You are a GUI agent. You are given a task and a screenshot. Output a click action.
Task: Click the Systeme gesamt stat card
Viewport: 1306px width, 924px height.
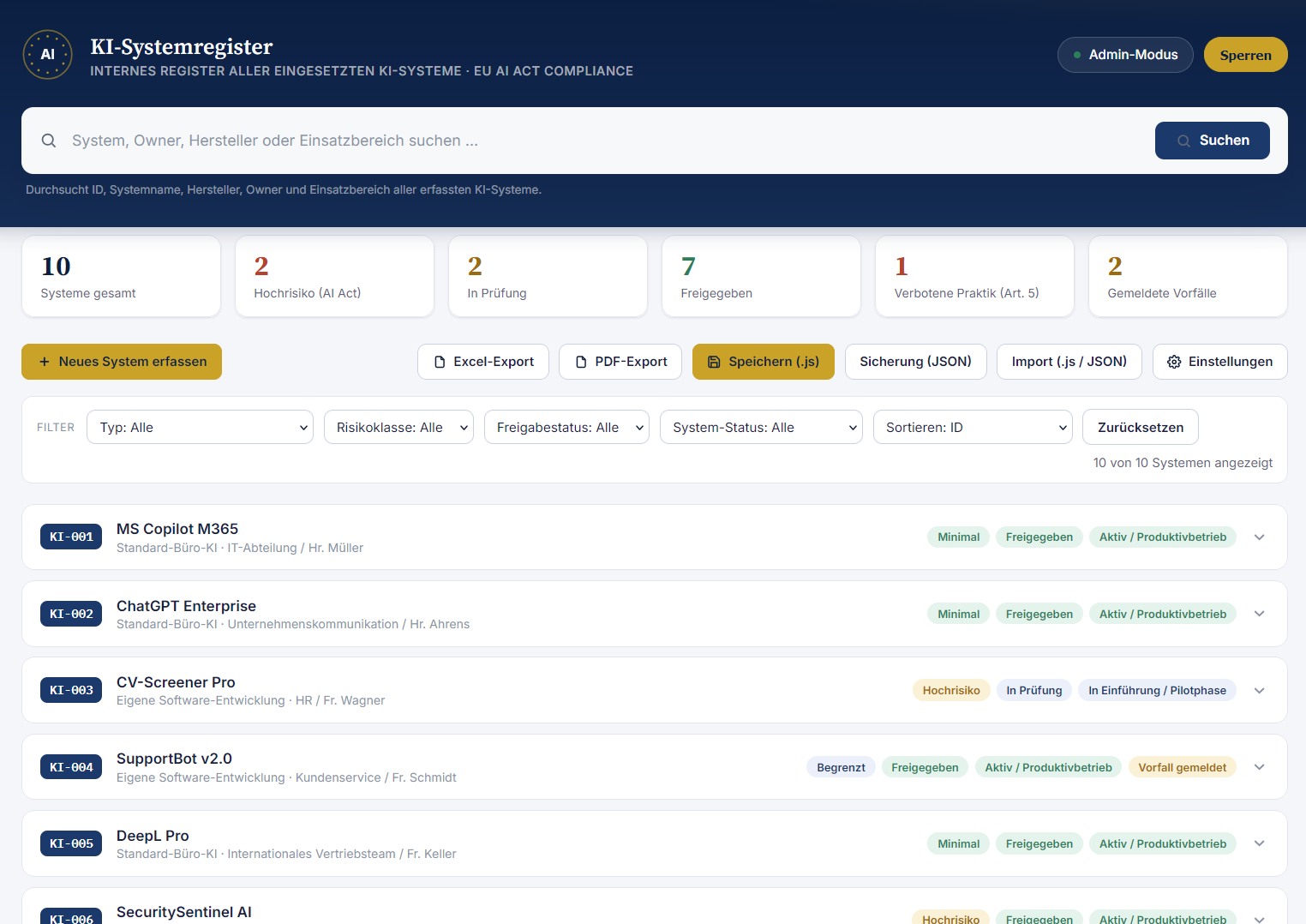tap(121, 276)
